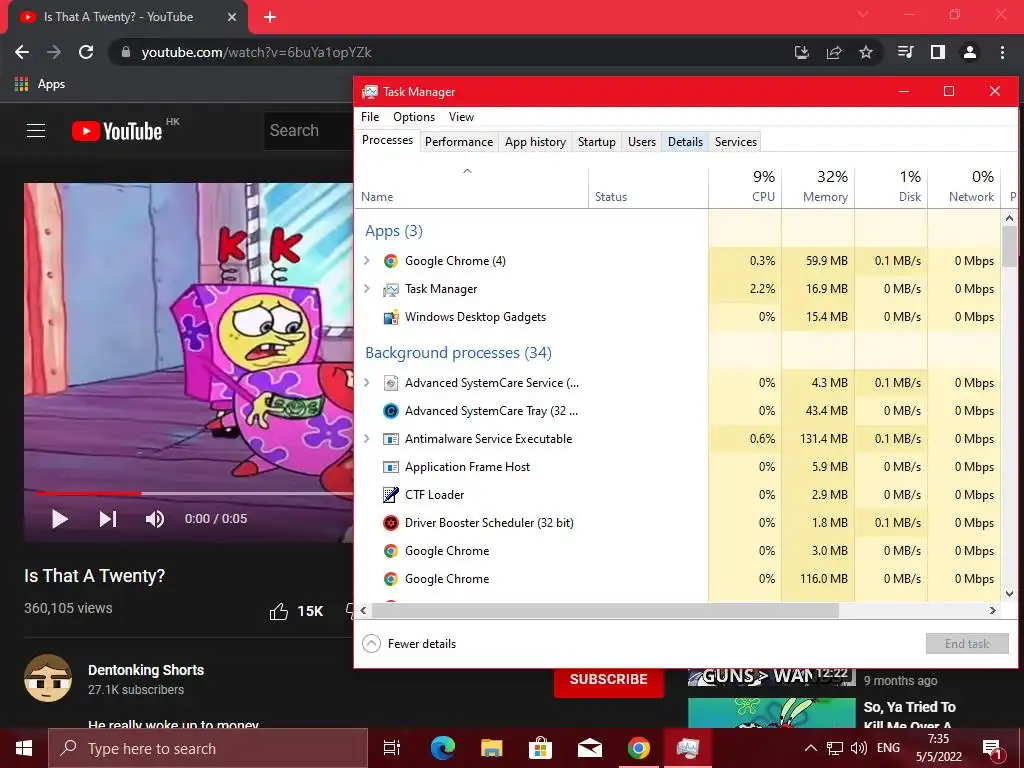The image size is (1024, 768).
Task: Open Windows Start menu
Action: pos(24,748)
